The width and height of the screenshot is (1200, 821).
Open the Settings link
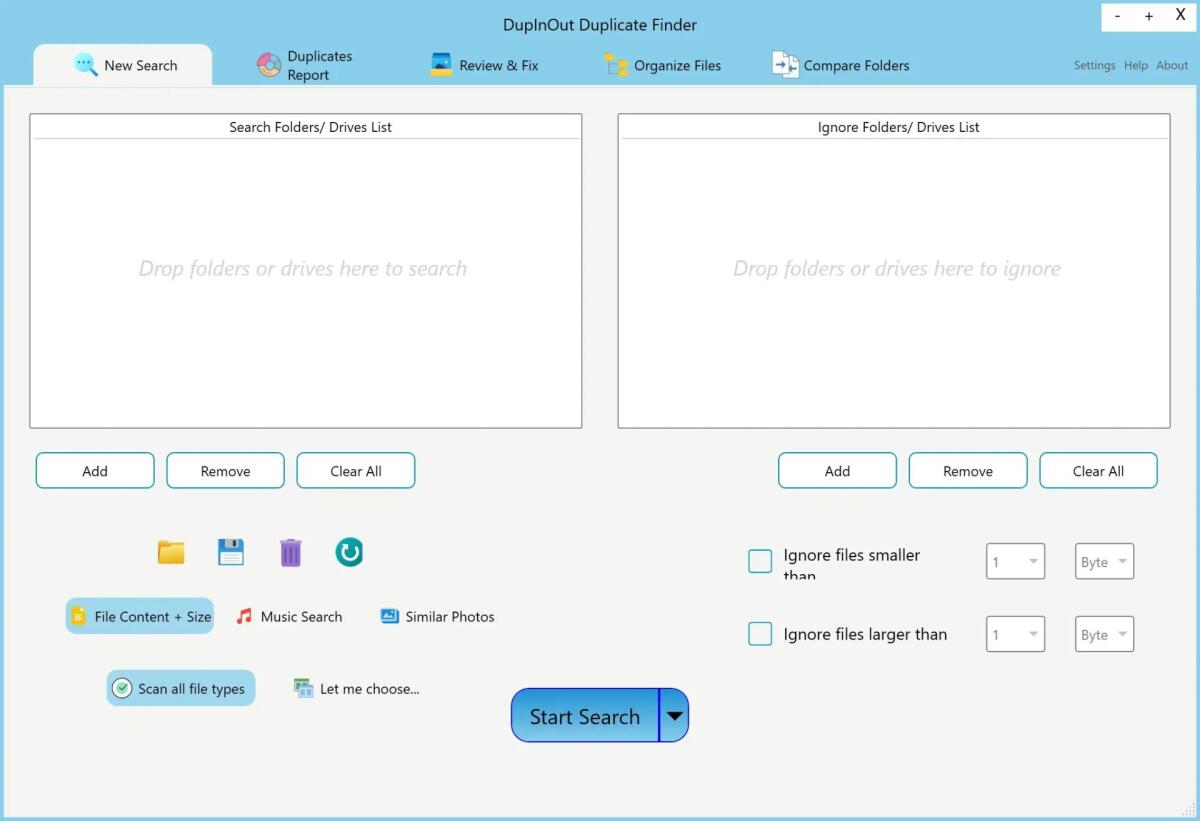click(x=1094, y=65)
